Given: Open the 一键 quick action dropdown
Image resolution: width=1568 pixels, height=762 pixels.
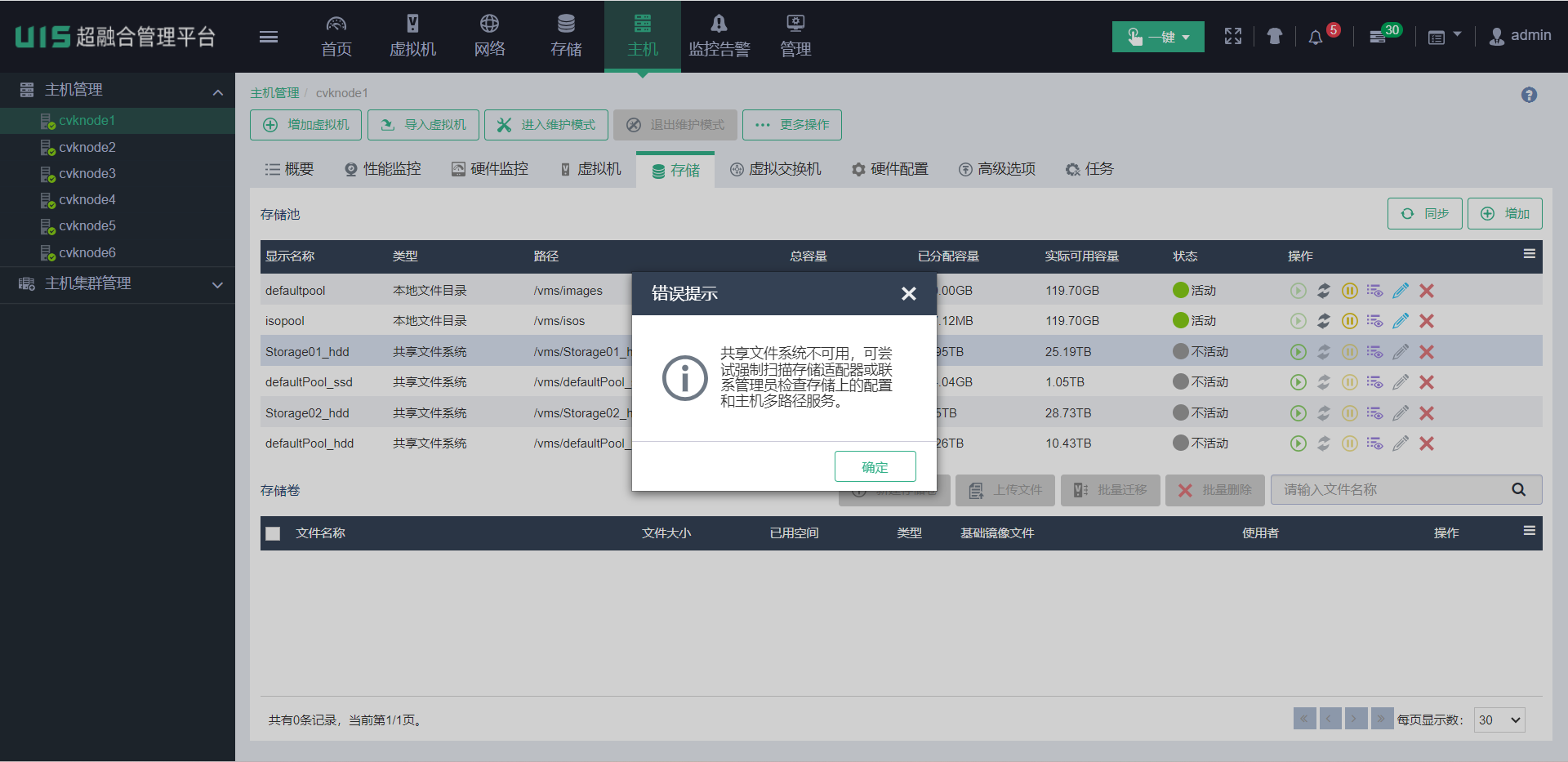Looking at the screenshot, I should tap(1158, 37).
